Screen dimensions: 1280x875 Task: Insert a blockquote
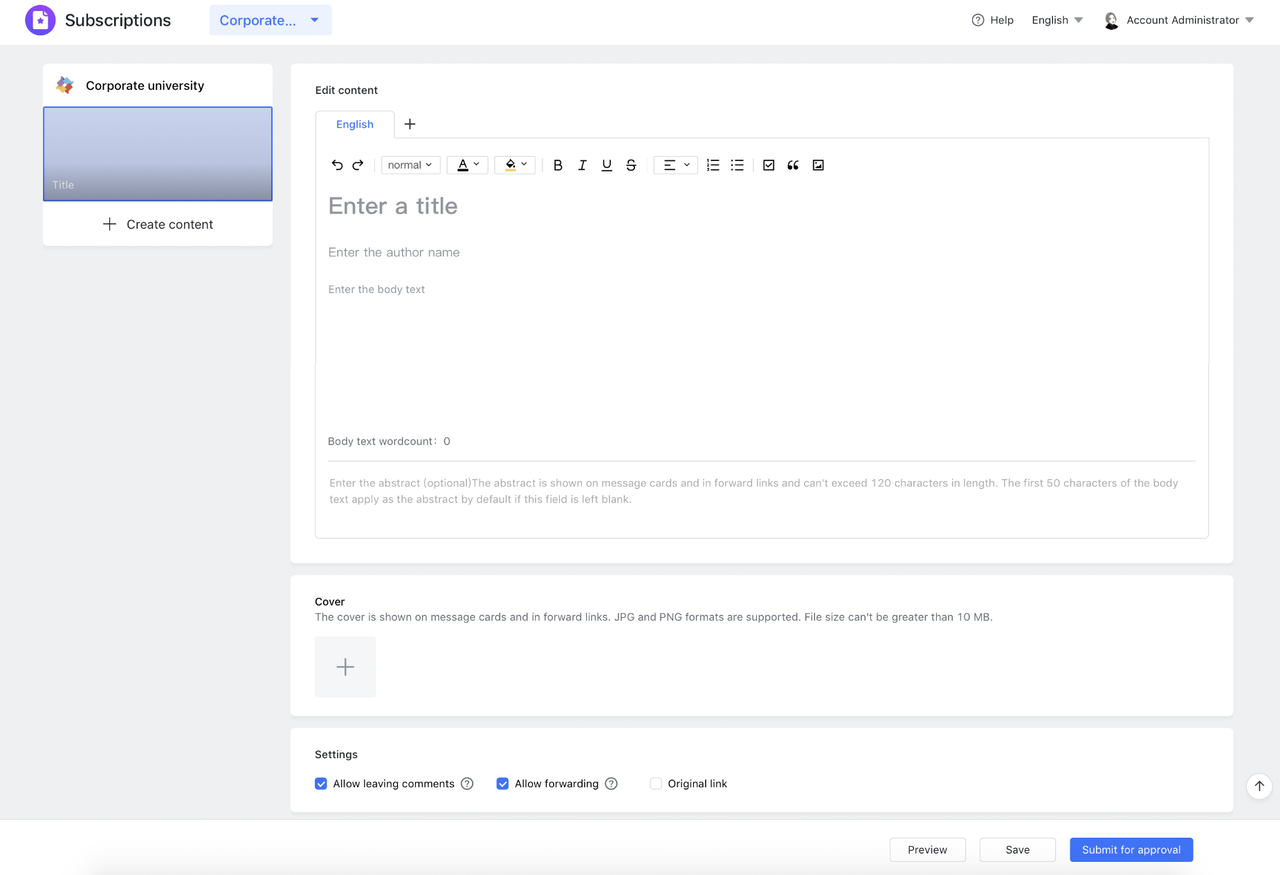pyautogui.click(x=793, y=165)
